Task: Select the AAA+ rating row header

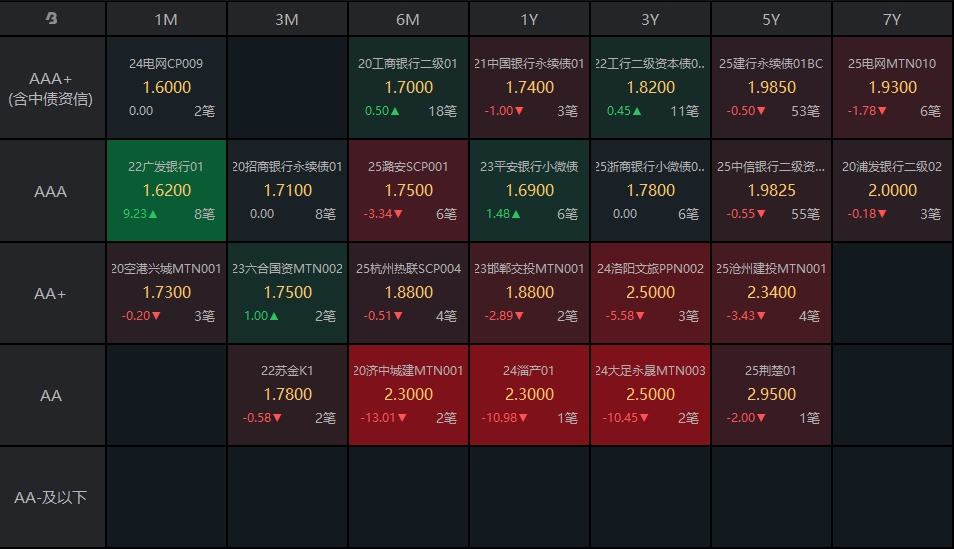Action: 52,88
